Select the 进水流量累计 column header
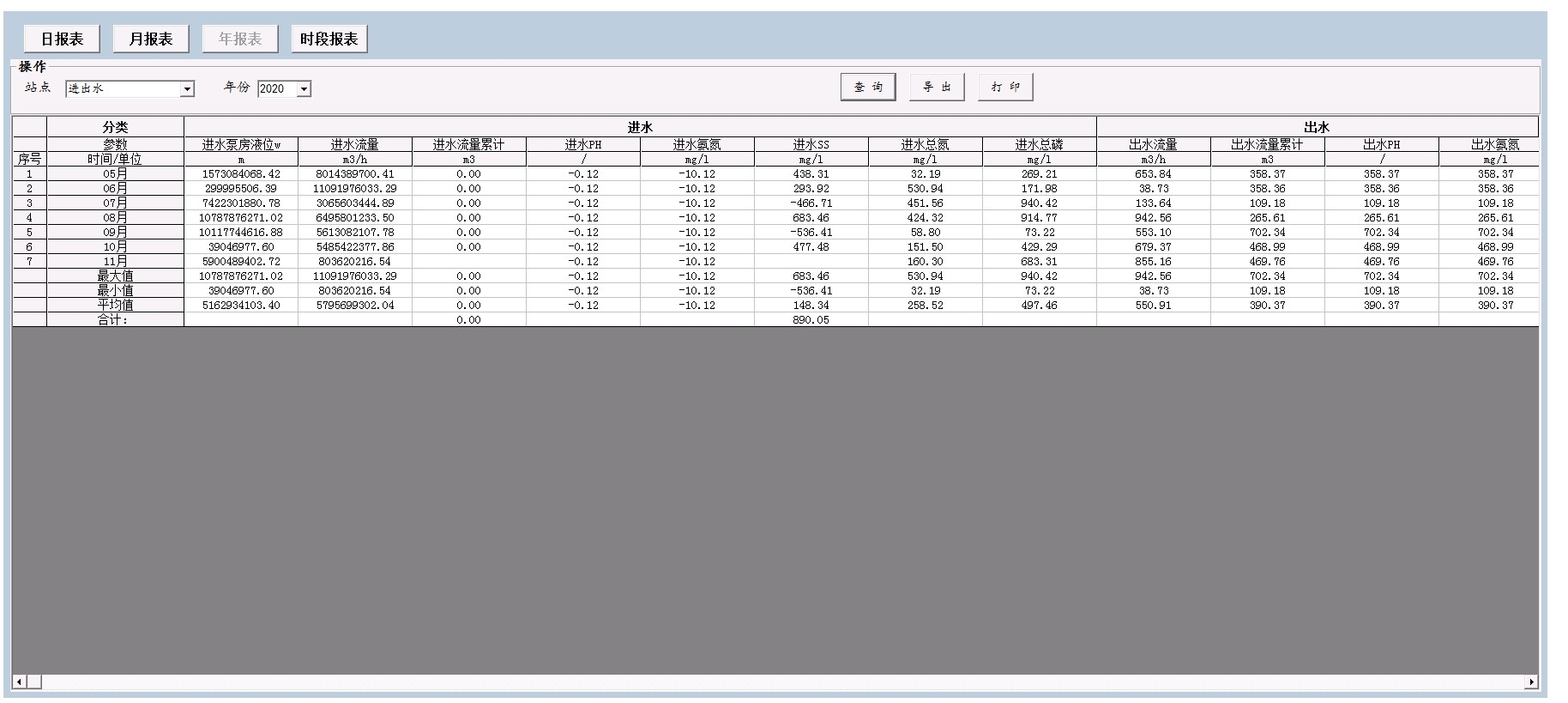The image size is (1568, 703). [x=469, y=144]
